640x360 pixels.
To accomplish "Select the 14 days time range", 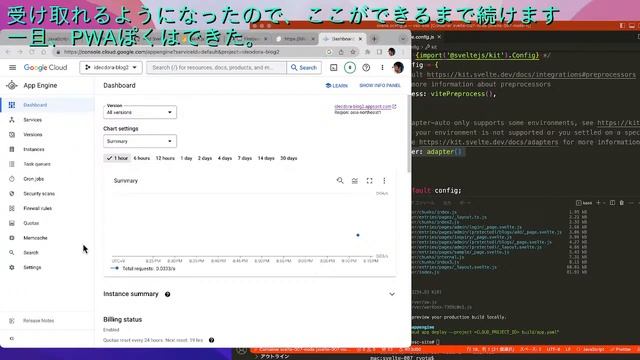I will coord(266,158).
